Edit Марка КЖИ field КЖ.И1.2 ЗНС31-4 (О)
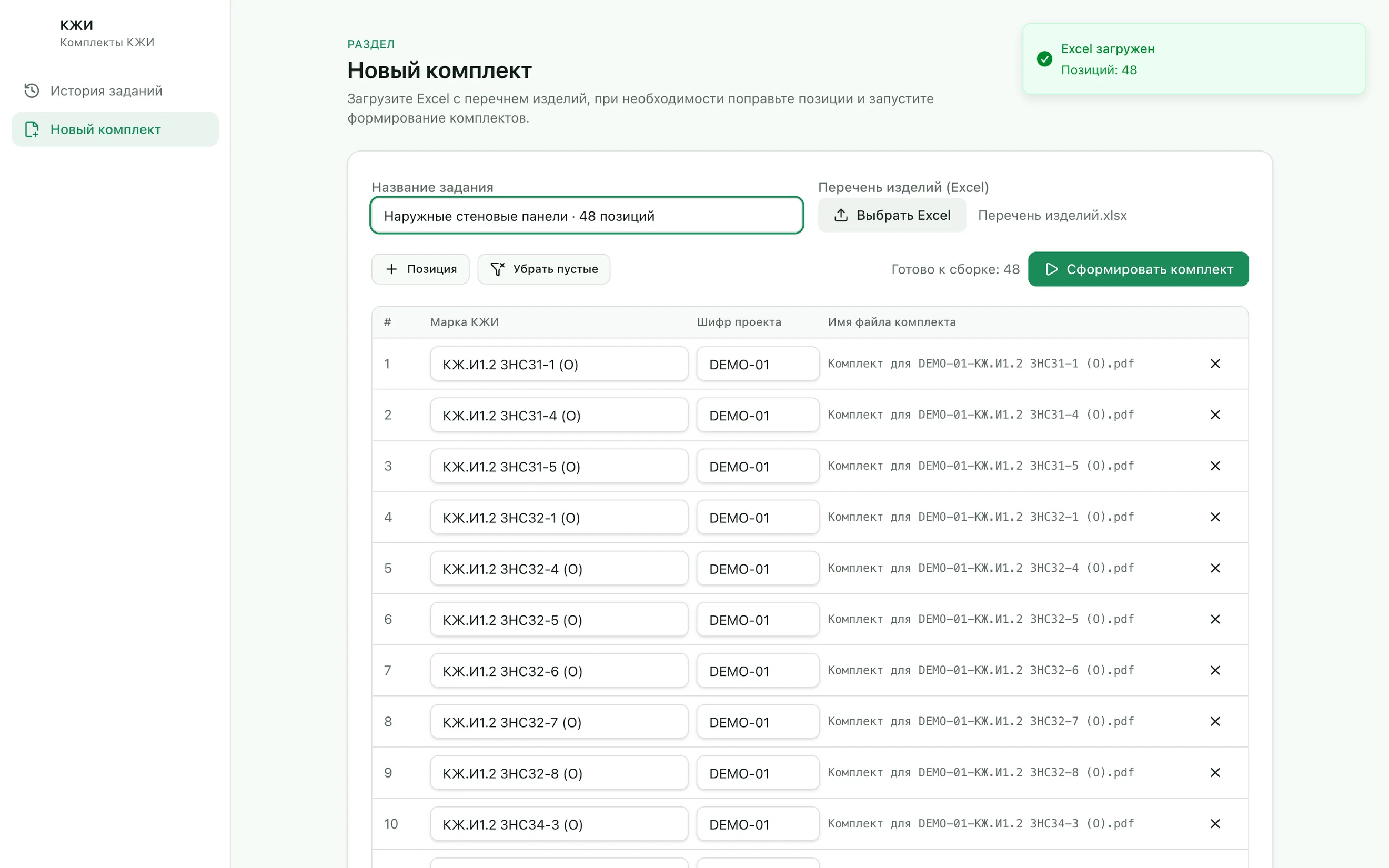Image resolution: width=1389 pixels, height=868 pixels. tap(559, 415)
